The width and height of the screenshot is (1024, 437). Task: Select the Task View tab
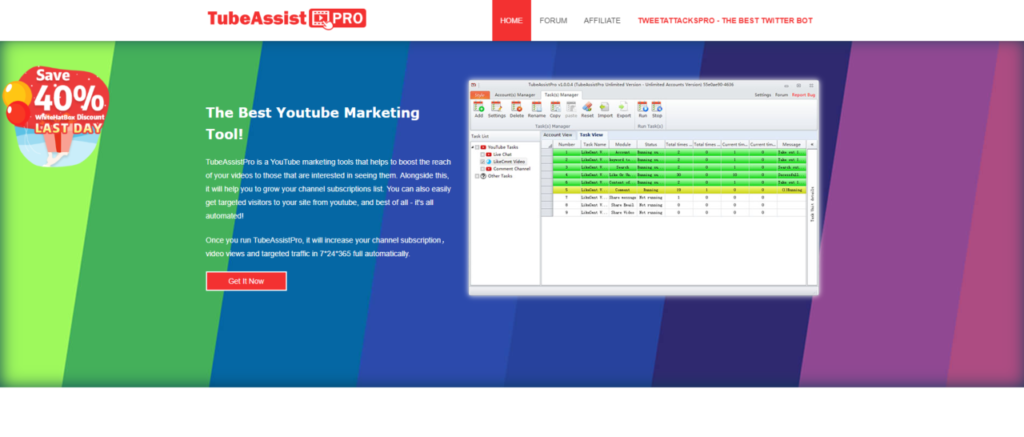(591, 135)
